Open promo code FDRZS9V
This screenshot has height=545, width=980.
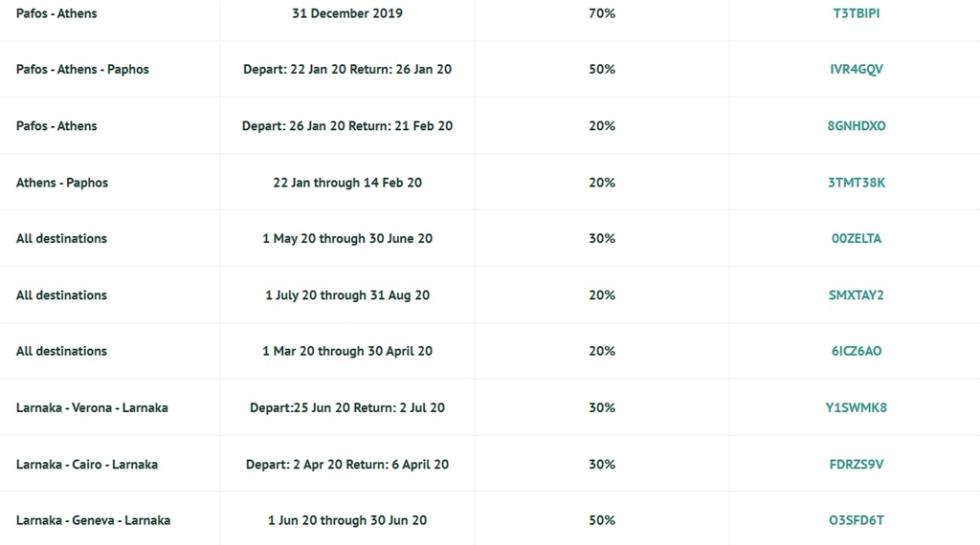pos(856,464)
